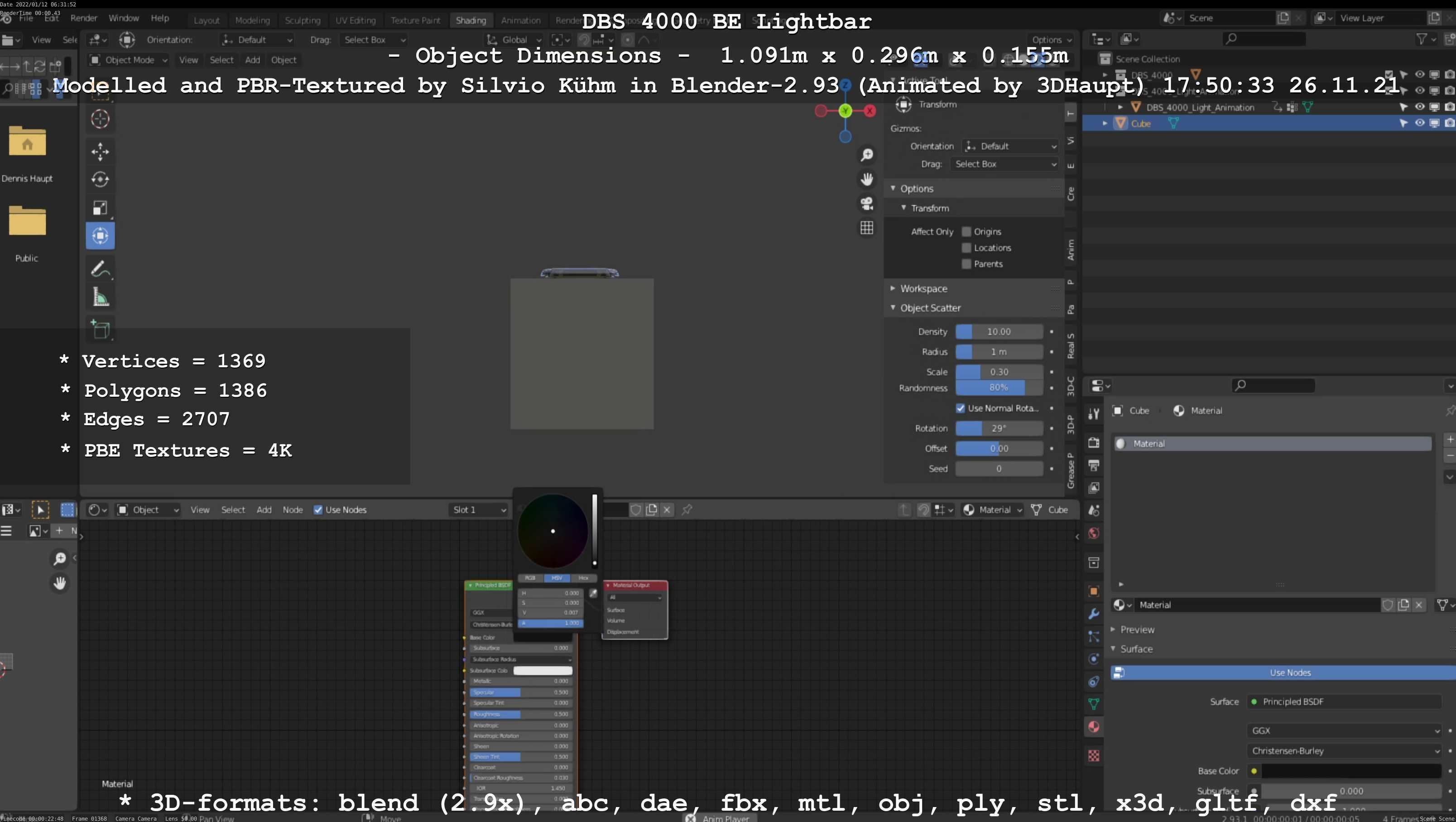Select the highlighted Transform tool
Image resolution: width=1456 pixels, height=822 pixels.
point(100,236)
